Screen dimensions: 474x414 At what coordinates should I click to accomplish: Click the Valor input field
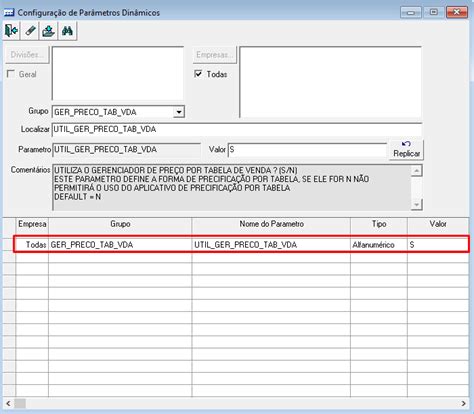(307, 150)
